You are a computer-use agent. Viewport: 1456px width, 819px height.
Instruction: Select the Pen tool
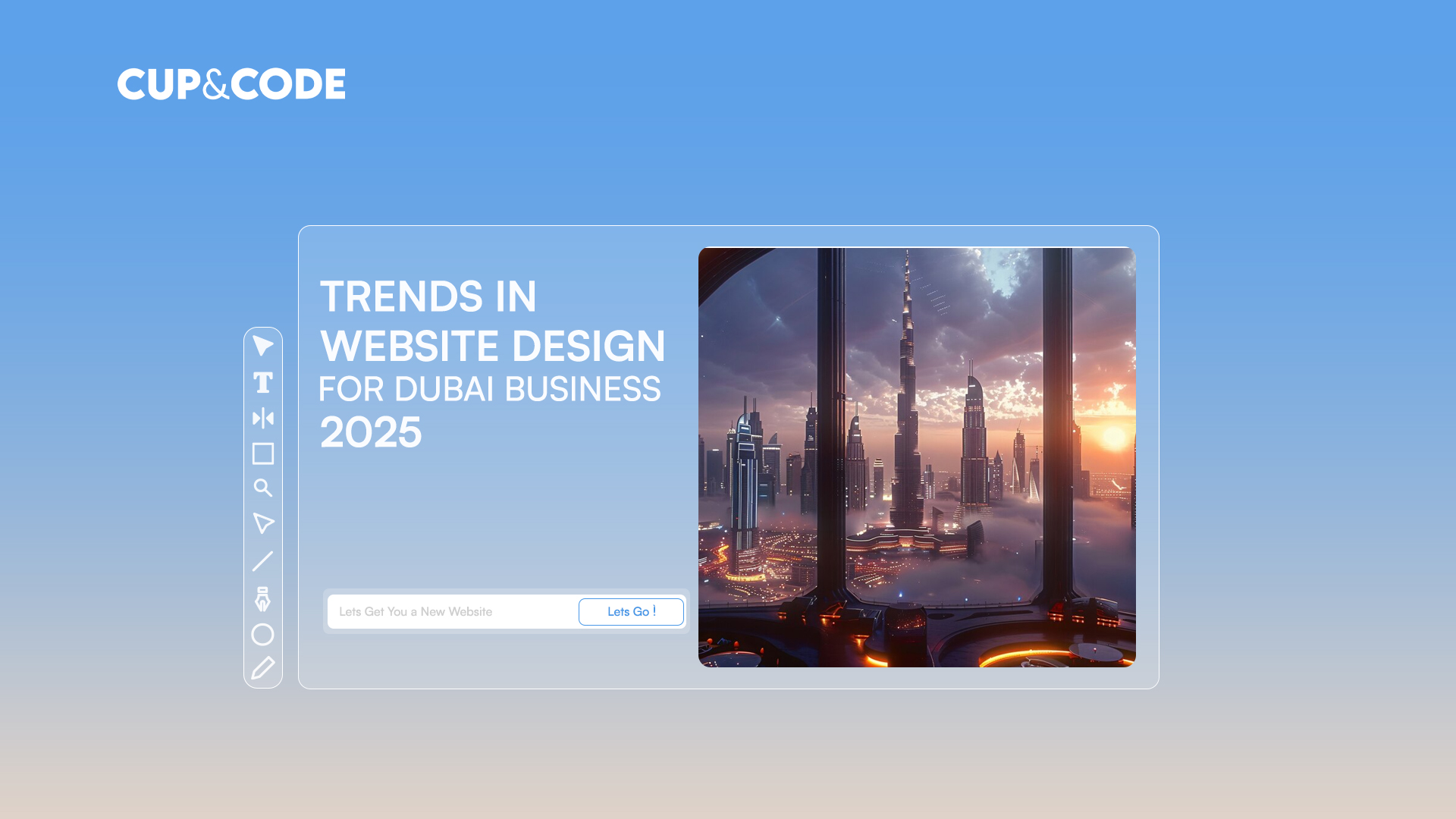[263, 601]
